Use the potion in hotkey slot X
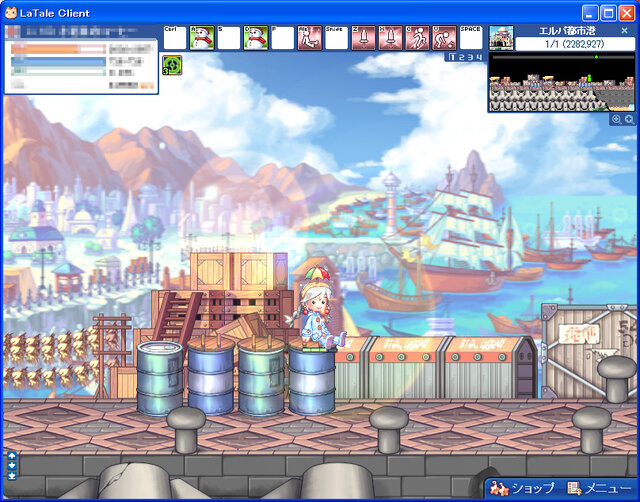640x502 pixels. click(390, 38)
